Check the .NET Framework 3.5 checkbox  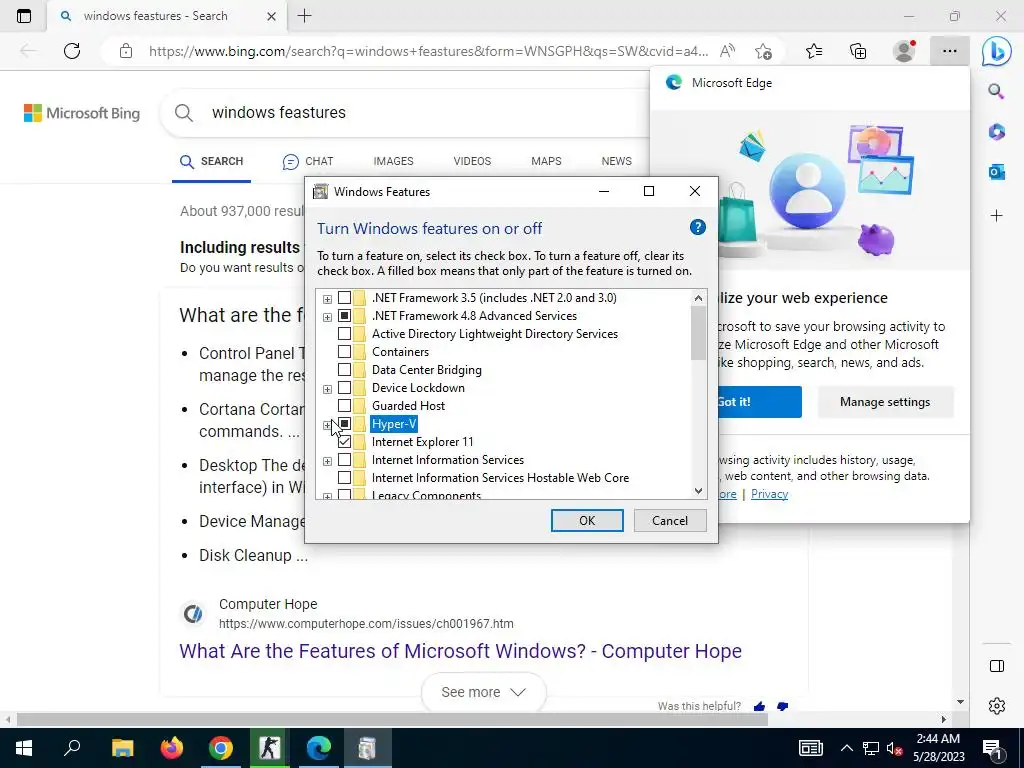344,298
